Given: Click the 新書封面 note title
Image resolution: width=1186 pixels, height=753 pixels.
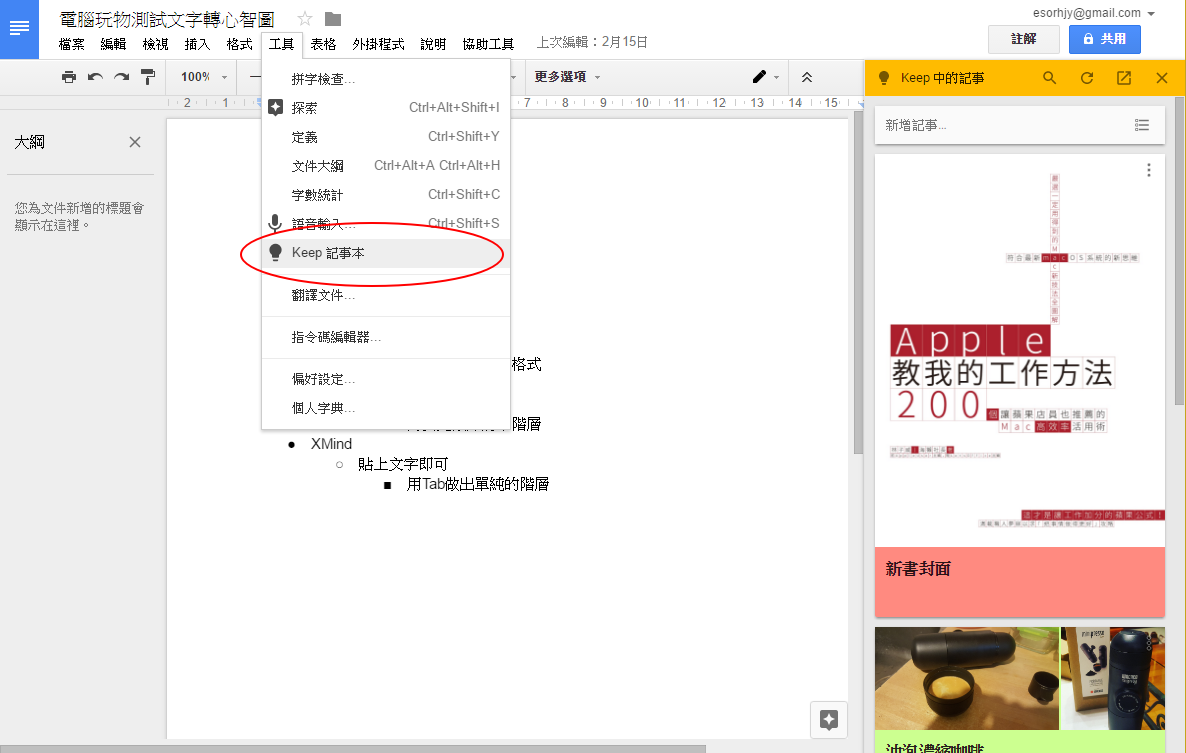Looking at the screenshot, I should tap(918, 569).
